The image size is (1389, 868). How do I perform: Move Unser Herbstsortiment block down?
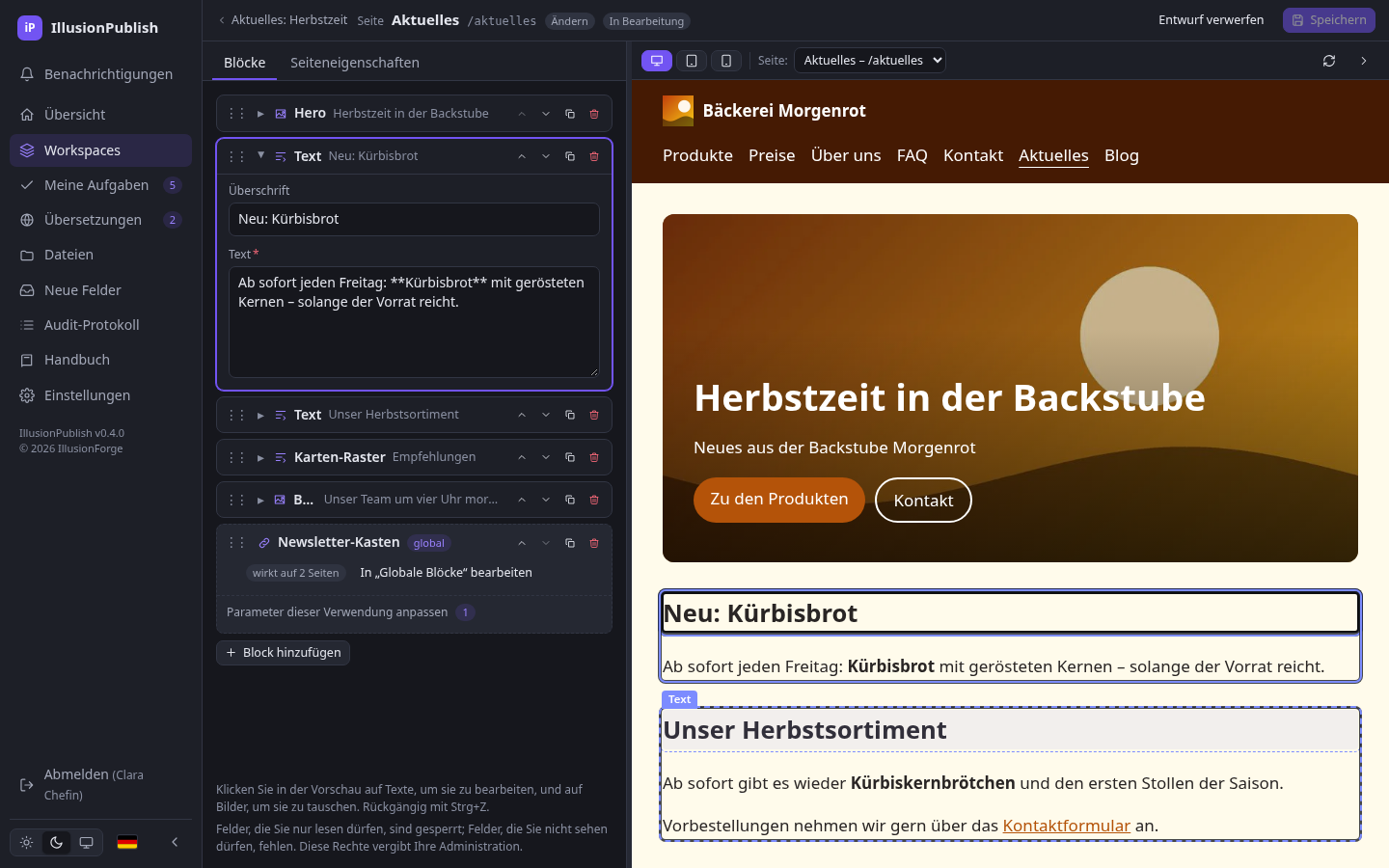(x=546, y=415)
